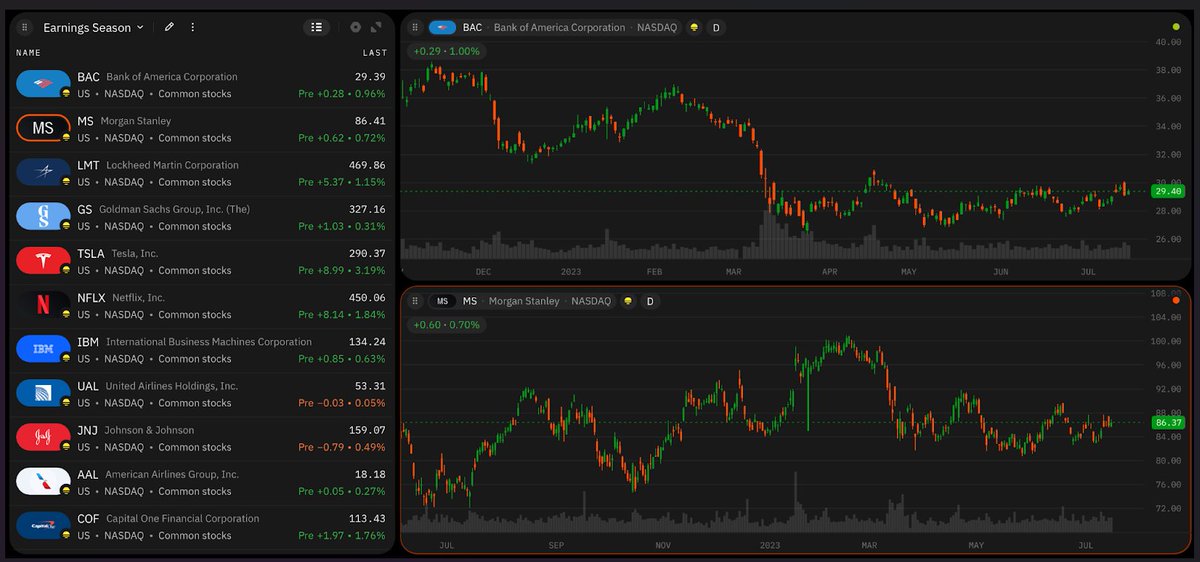
Task: Click the NFLX last price 450.06
Action: tap(367, 297)
